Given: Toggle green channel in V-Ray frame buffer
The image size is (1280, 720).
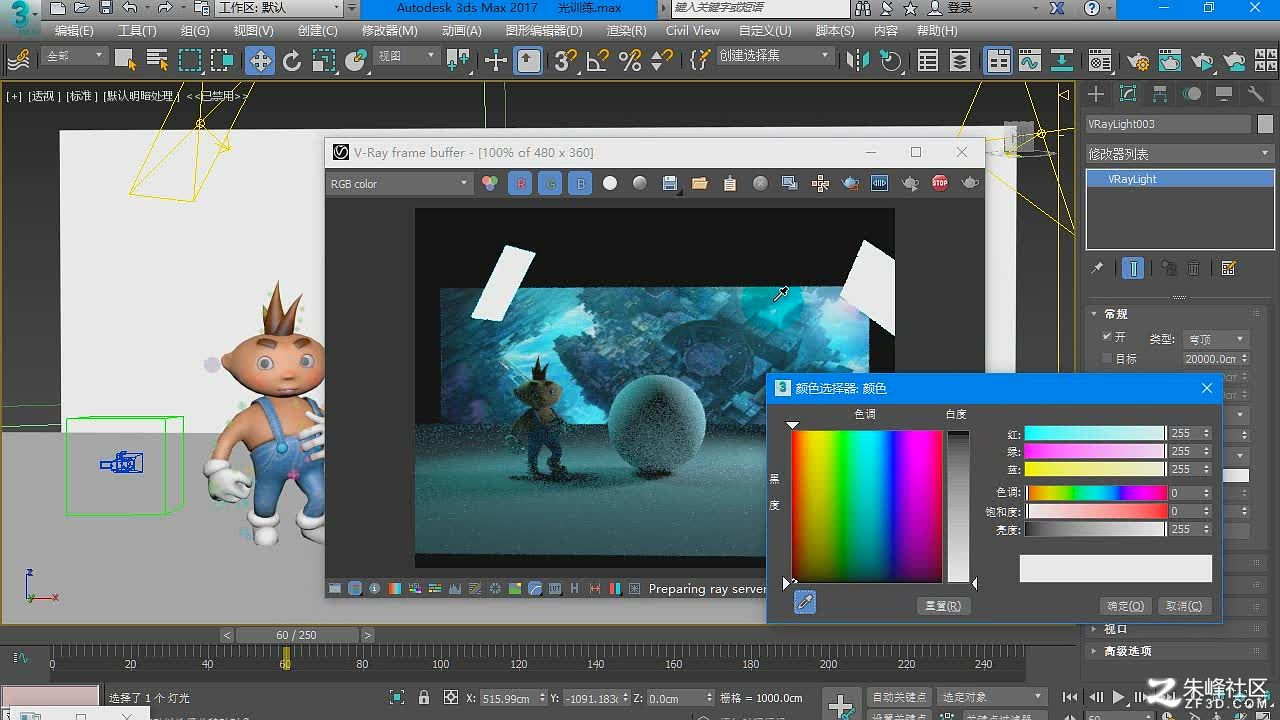Looking at the screenshot, I should pyautogui.click(x=550, y=183).
